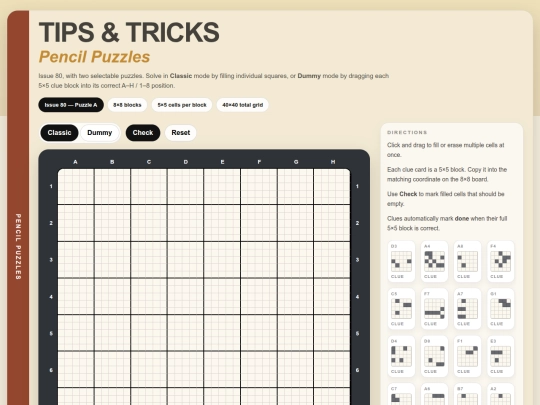Click inside board block A1
The width and height of the screenshot is (540, 405).
[76, 186]
